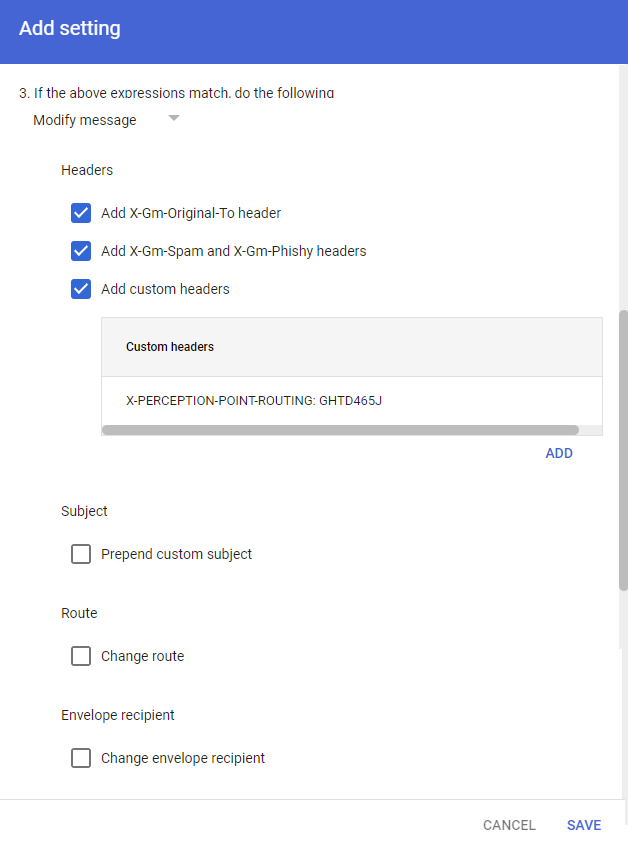
Task: Open the "Modify message" action dropdown
Action: point(85,120)
